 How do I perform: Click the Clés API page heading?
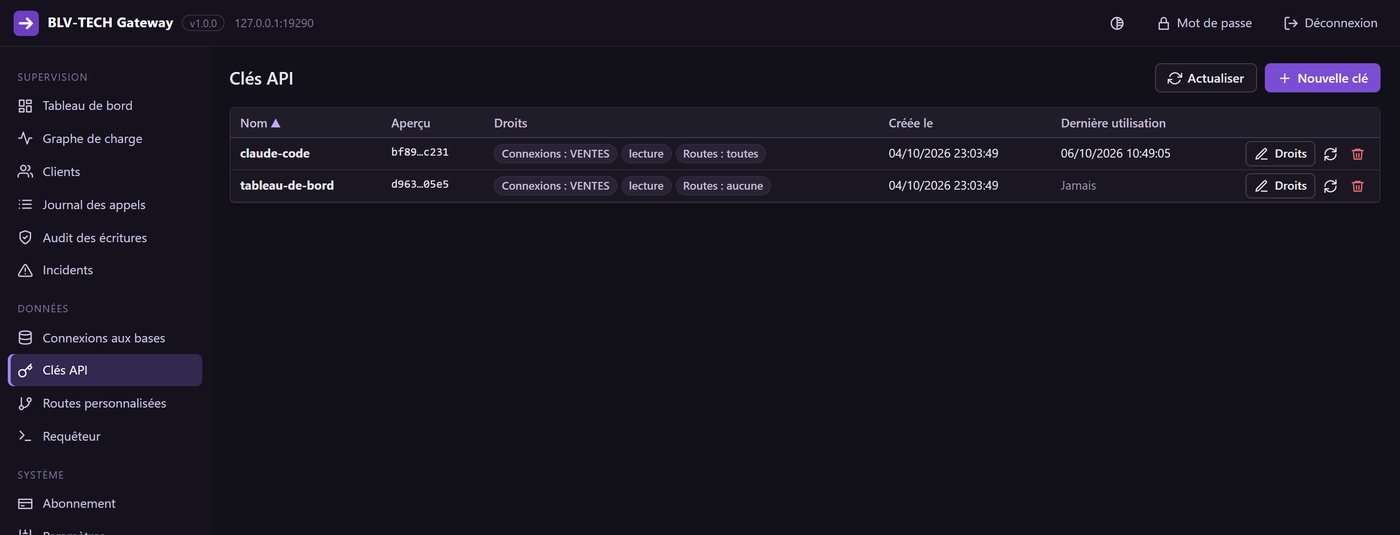tap(261, 79)
